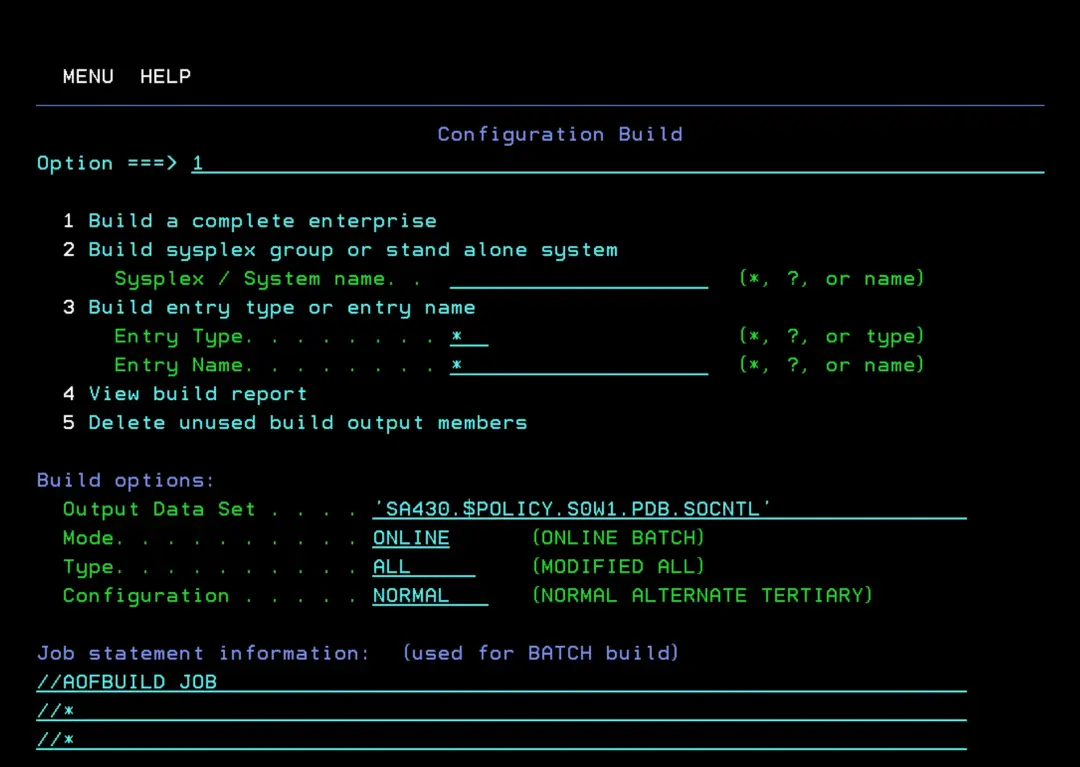This screenshot has height=767, width=1080.
Task: Select option 5 Delete unused build output members
Action: [295, 423]
